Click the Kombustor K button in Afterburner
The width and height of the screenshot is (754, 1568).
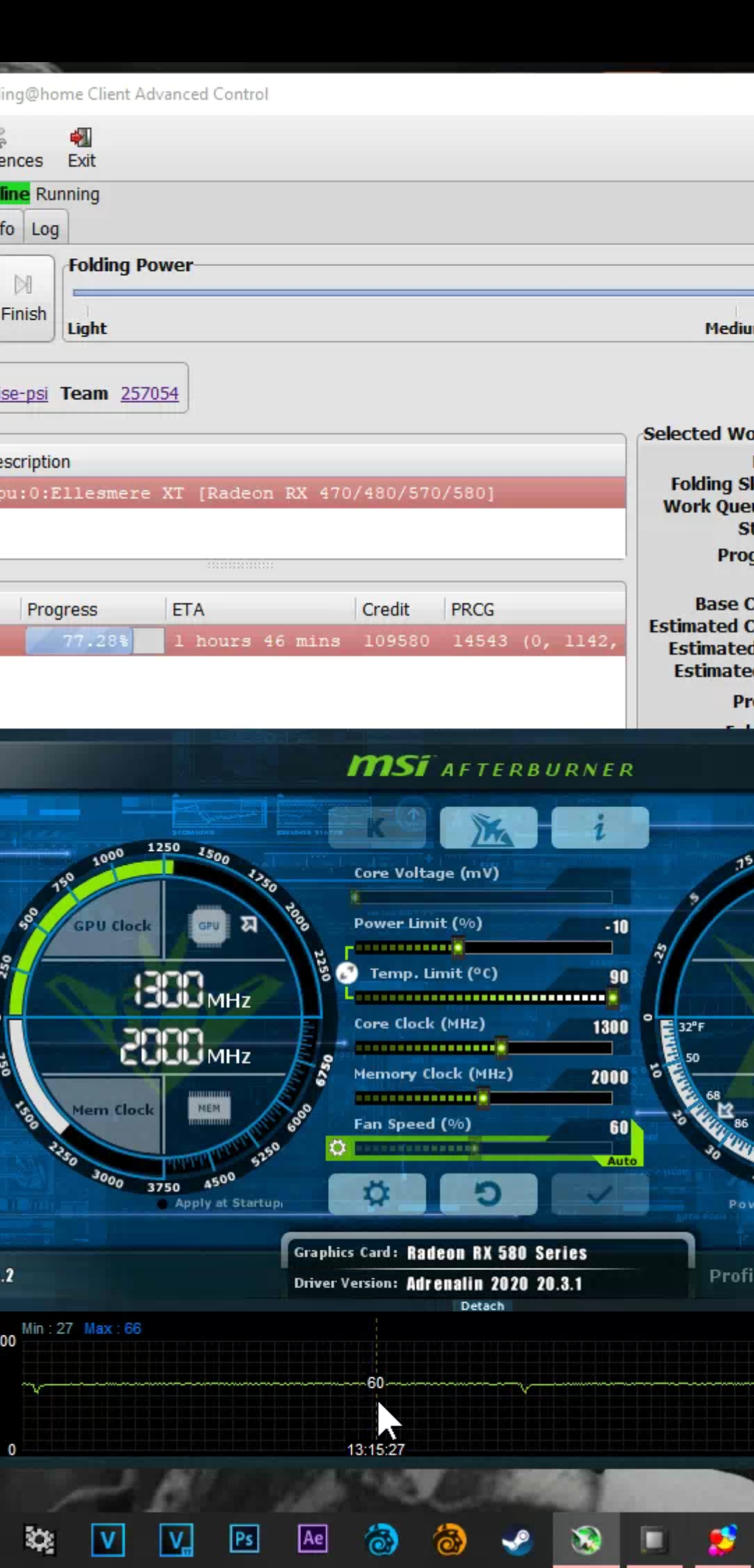coord(377,828)
